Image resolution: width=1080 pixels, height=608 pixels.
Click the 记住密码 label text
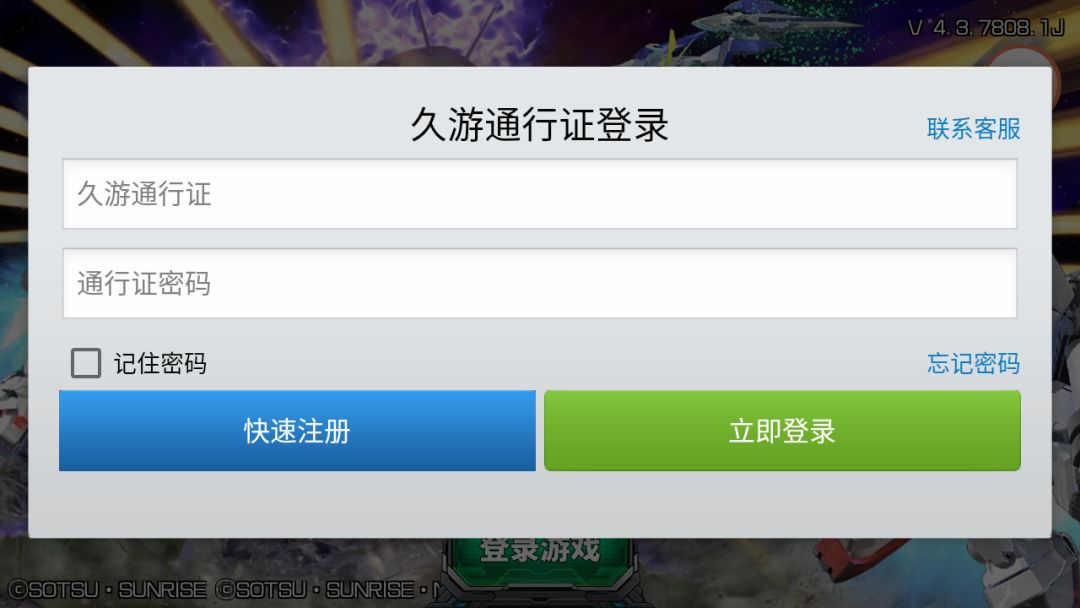[160, 364]
